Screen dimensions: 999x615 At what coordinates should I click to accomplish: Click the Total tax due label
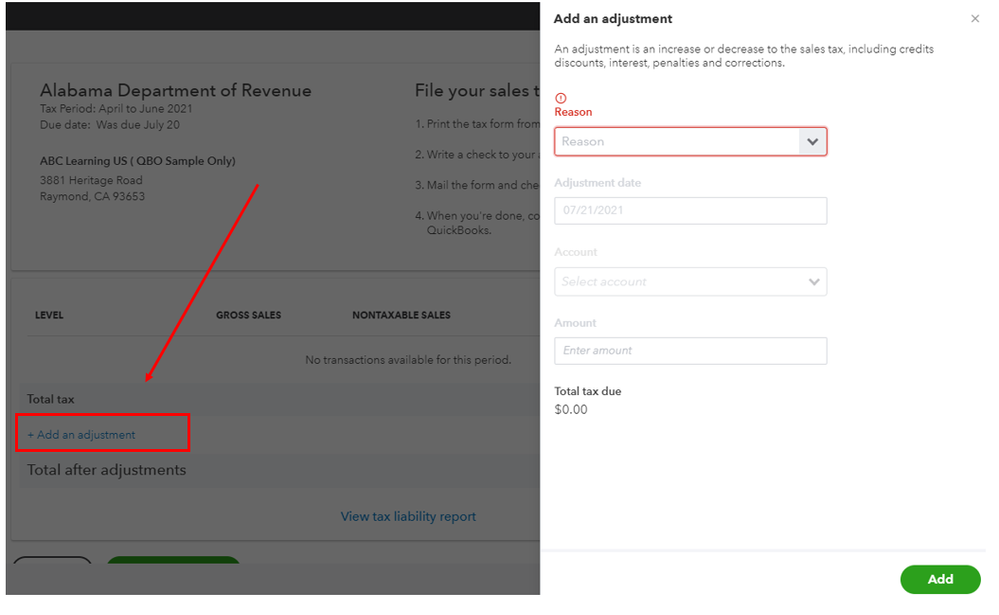click(x=587, y=391)
